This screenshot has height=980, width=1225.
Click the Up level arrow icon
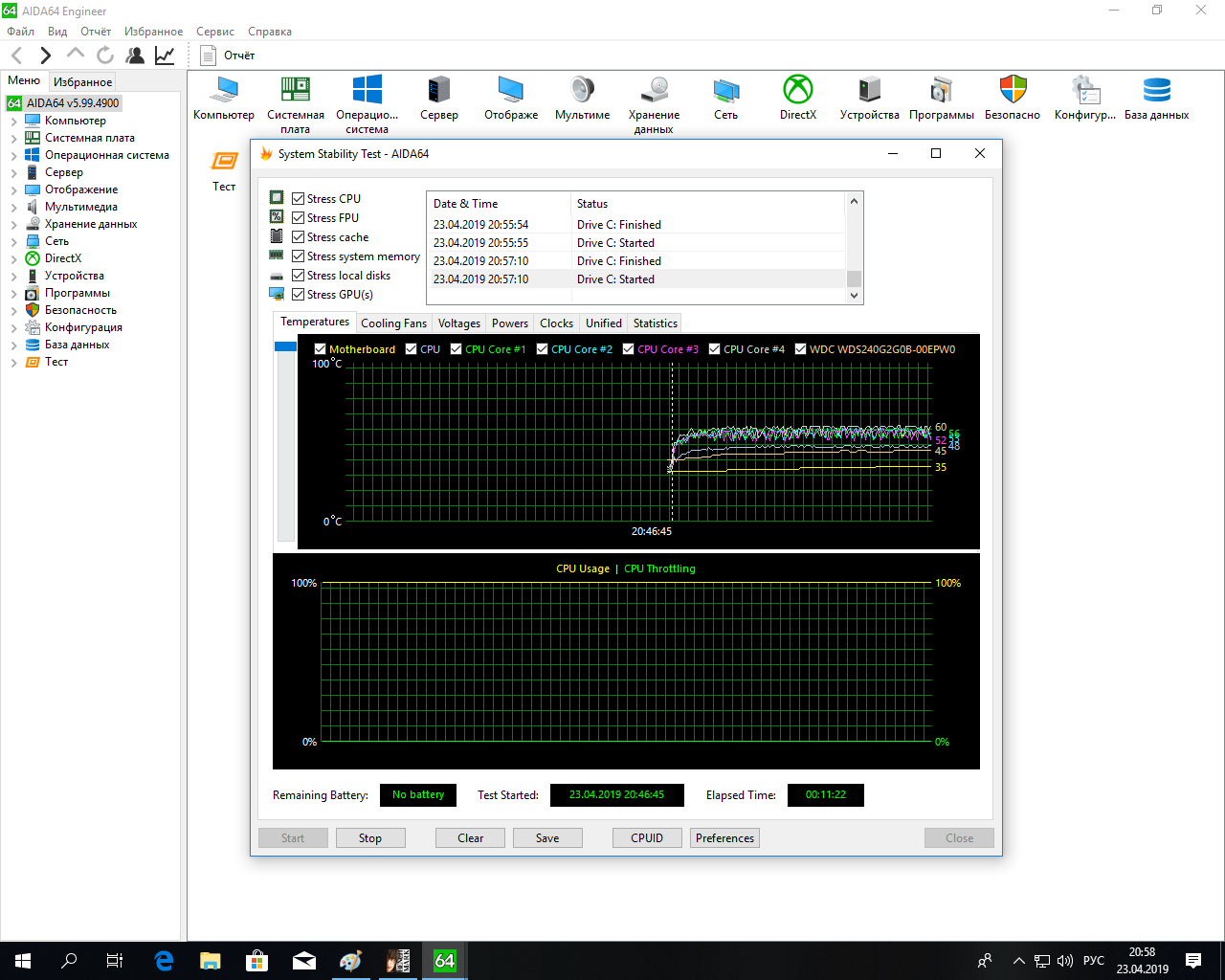click(75, 55)
